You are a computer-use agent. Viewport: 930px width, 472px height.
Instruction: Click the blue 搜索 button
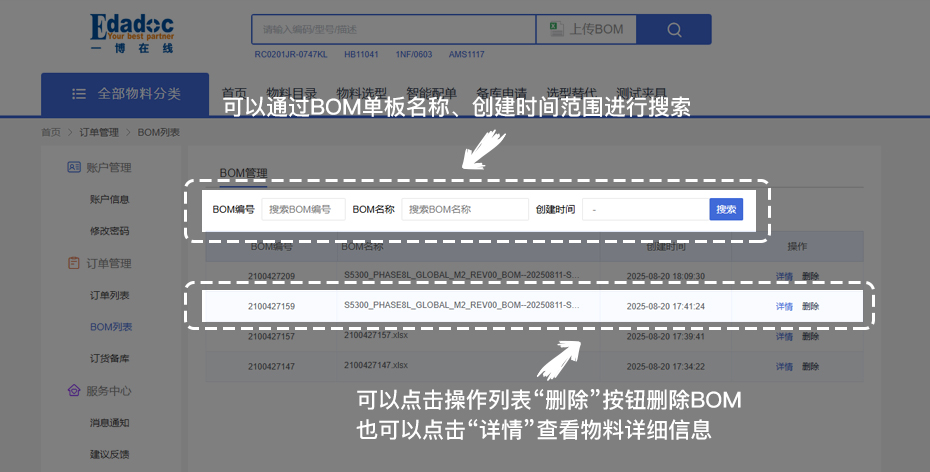(726, 209)
